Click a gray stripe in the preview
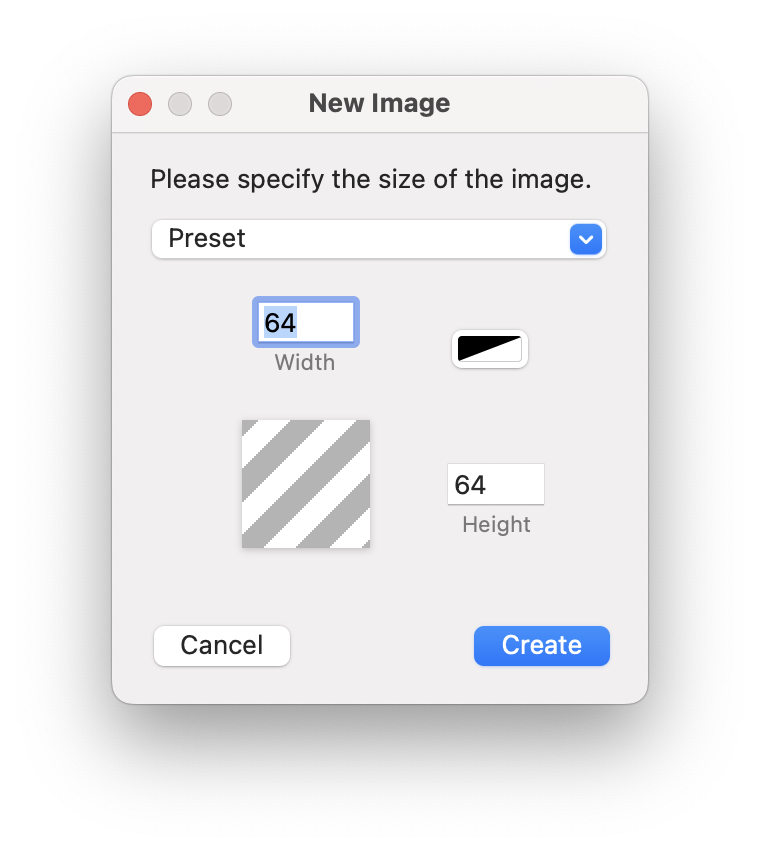This screenshot has height=852, width=760. [x=306, y=484]
